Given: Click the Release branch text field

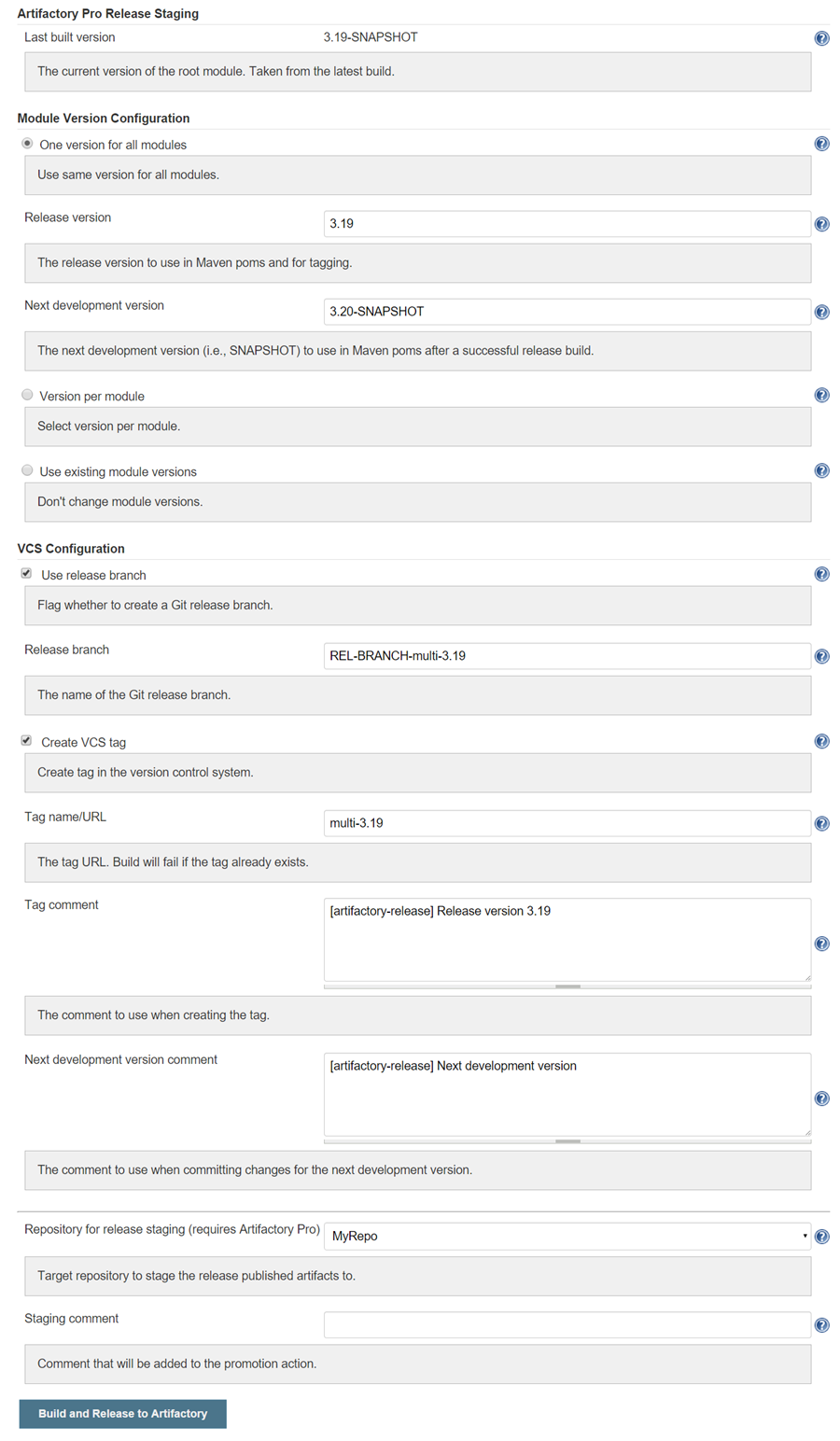Looking at the screenshot, I should click(567, 656).
